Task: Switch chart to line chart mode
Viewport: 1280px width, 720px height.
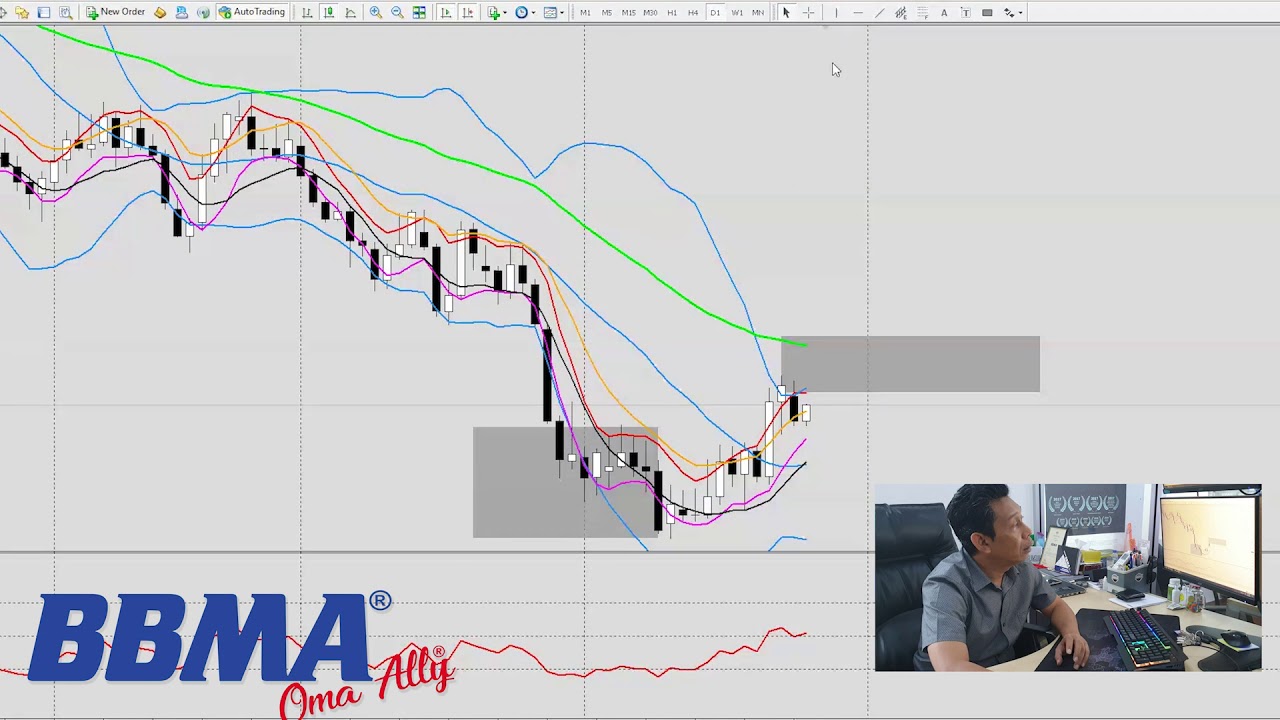Action: 350,12
